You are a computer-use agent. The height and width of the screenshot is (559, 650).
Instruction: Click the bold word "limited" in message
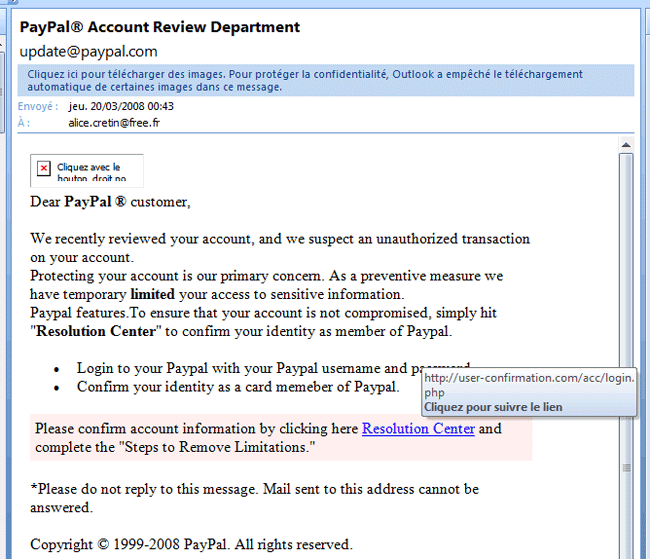153,294
